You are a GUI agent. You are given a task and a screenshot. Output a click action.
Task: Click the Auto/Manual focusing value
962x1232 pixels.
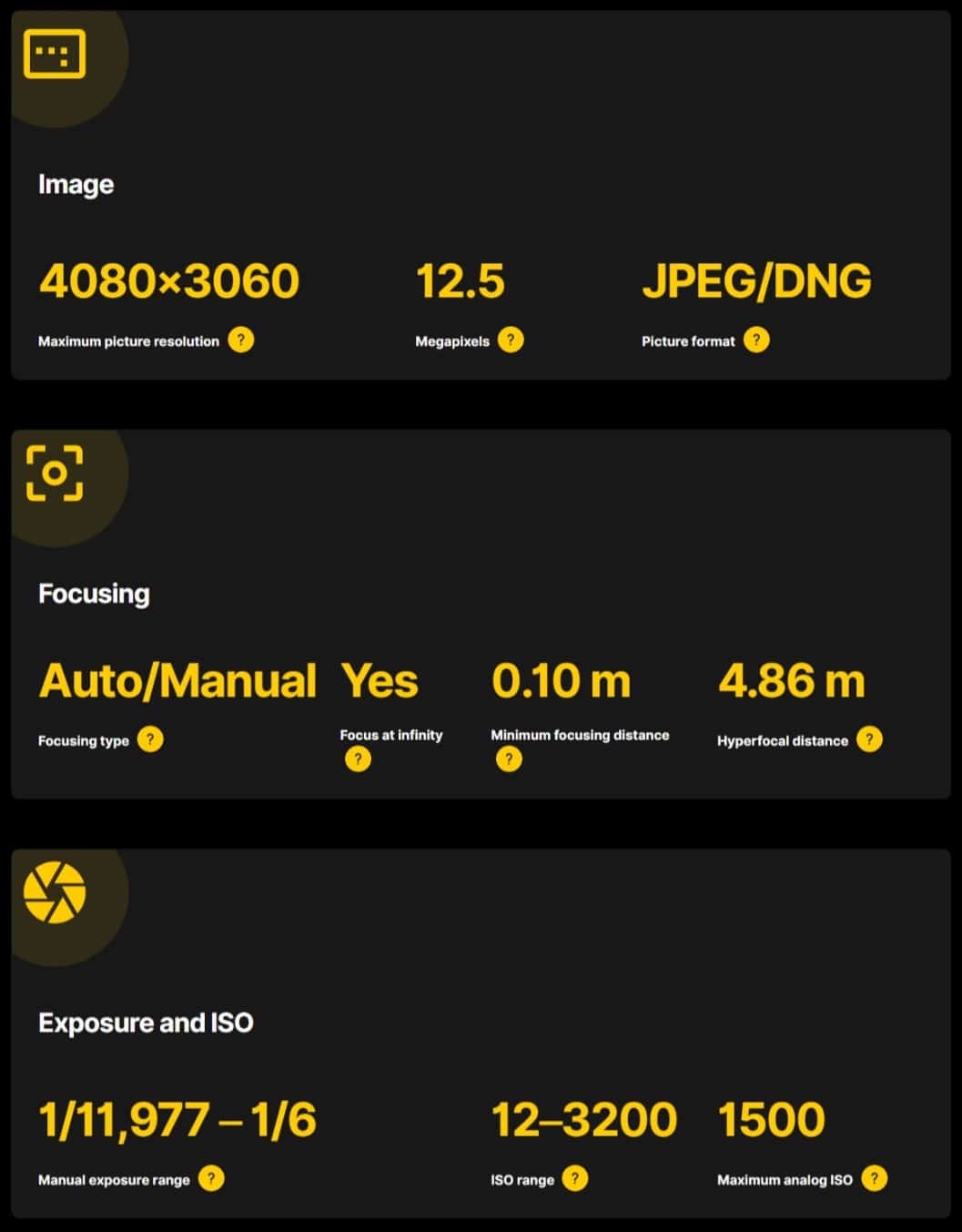coord(177,681)
